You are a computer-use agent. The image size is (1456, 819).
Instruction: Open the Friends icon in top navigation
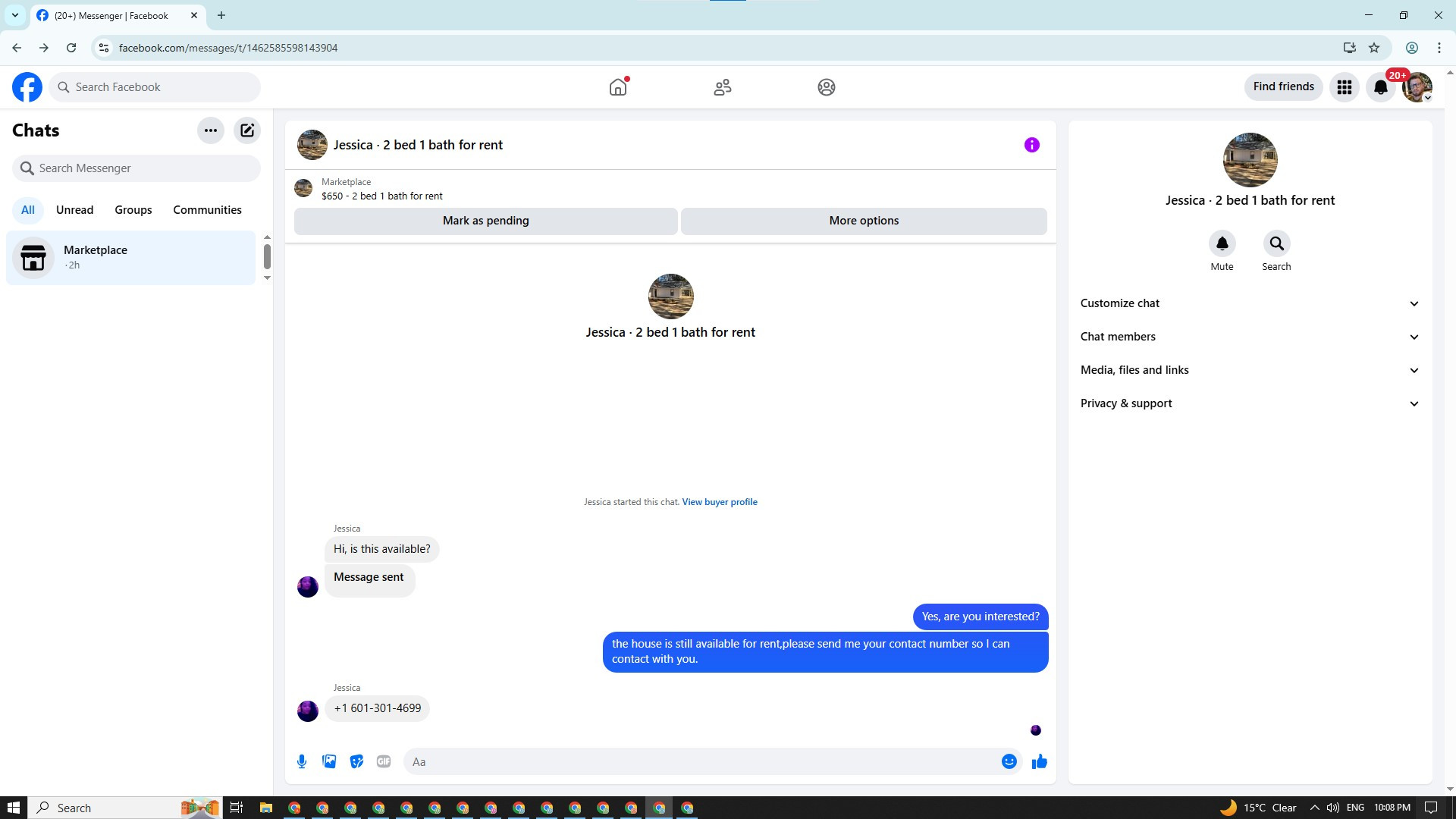point(723,87)
